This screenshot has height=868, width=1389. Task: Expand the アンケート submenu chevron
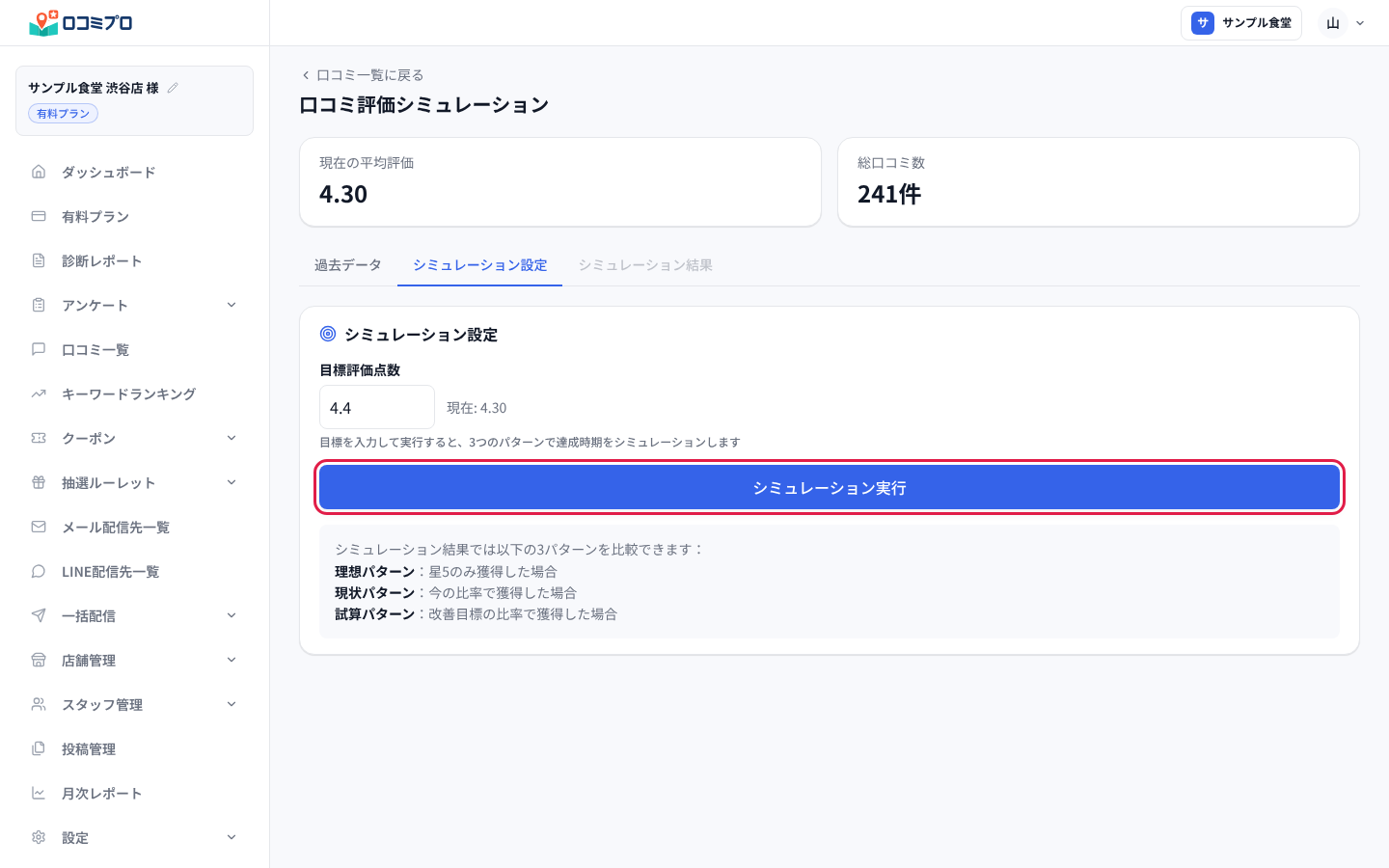point(231,305)
